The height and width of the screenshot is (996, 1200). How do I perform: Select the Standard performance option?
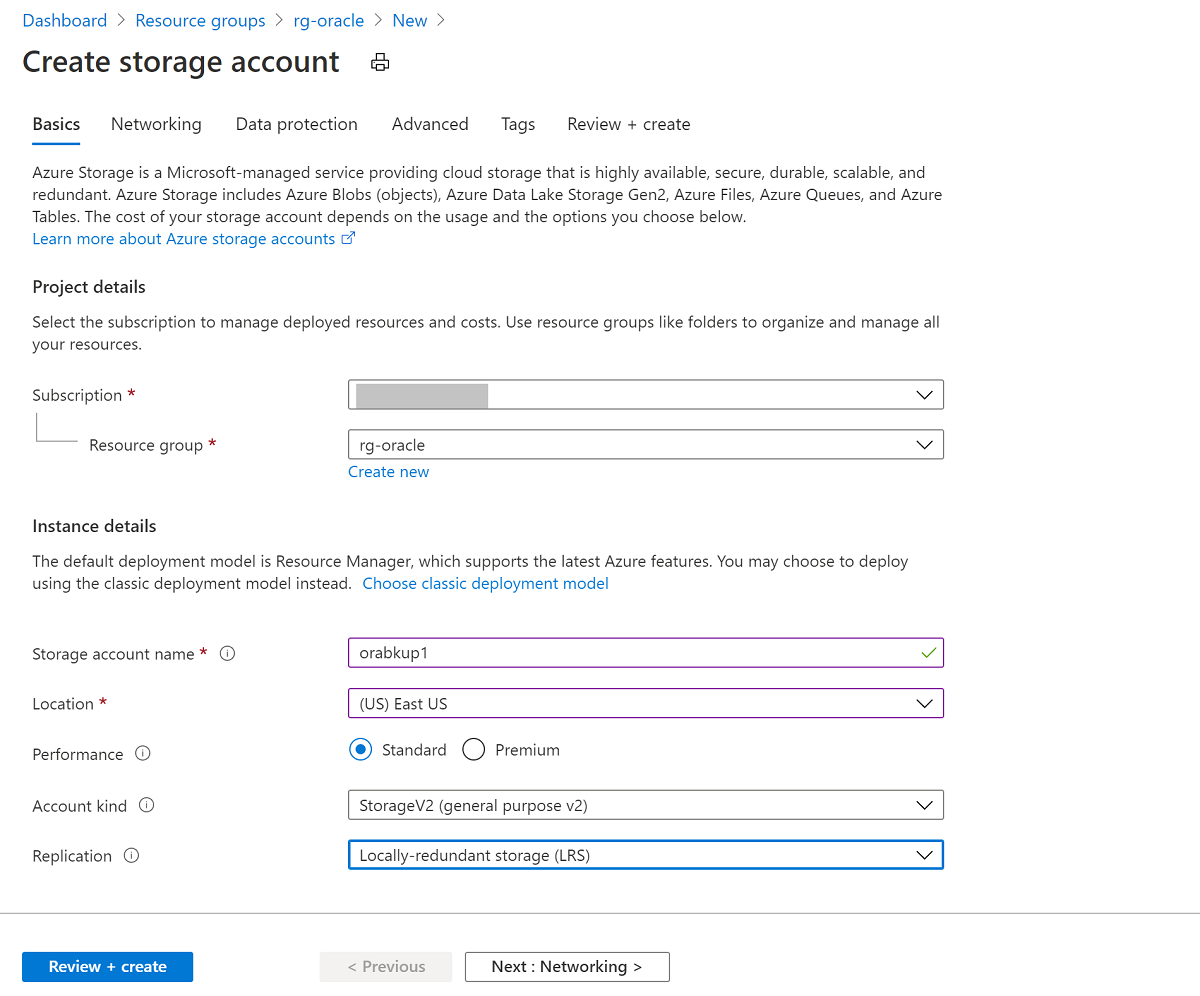click(x=361, y=750)
